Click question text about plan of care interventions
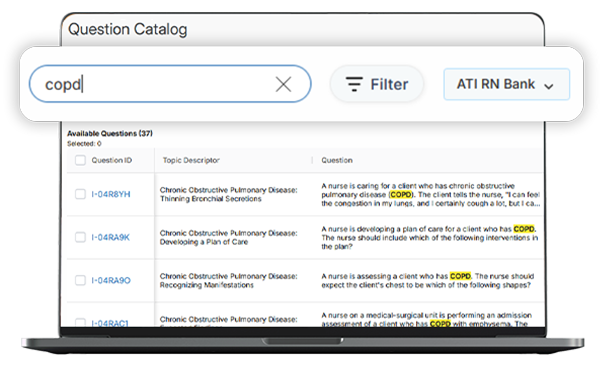This screenshot has width=600, height=368. (429, 238)
